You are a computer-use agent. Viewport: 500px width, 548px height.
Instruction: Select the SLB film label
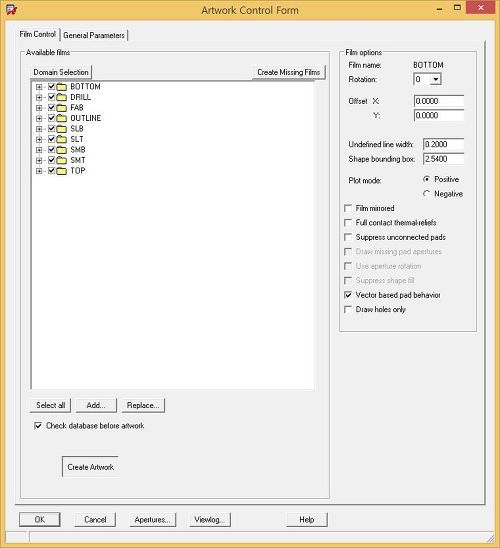(77, 129)
